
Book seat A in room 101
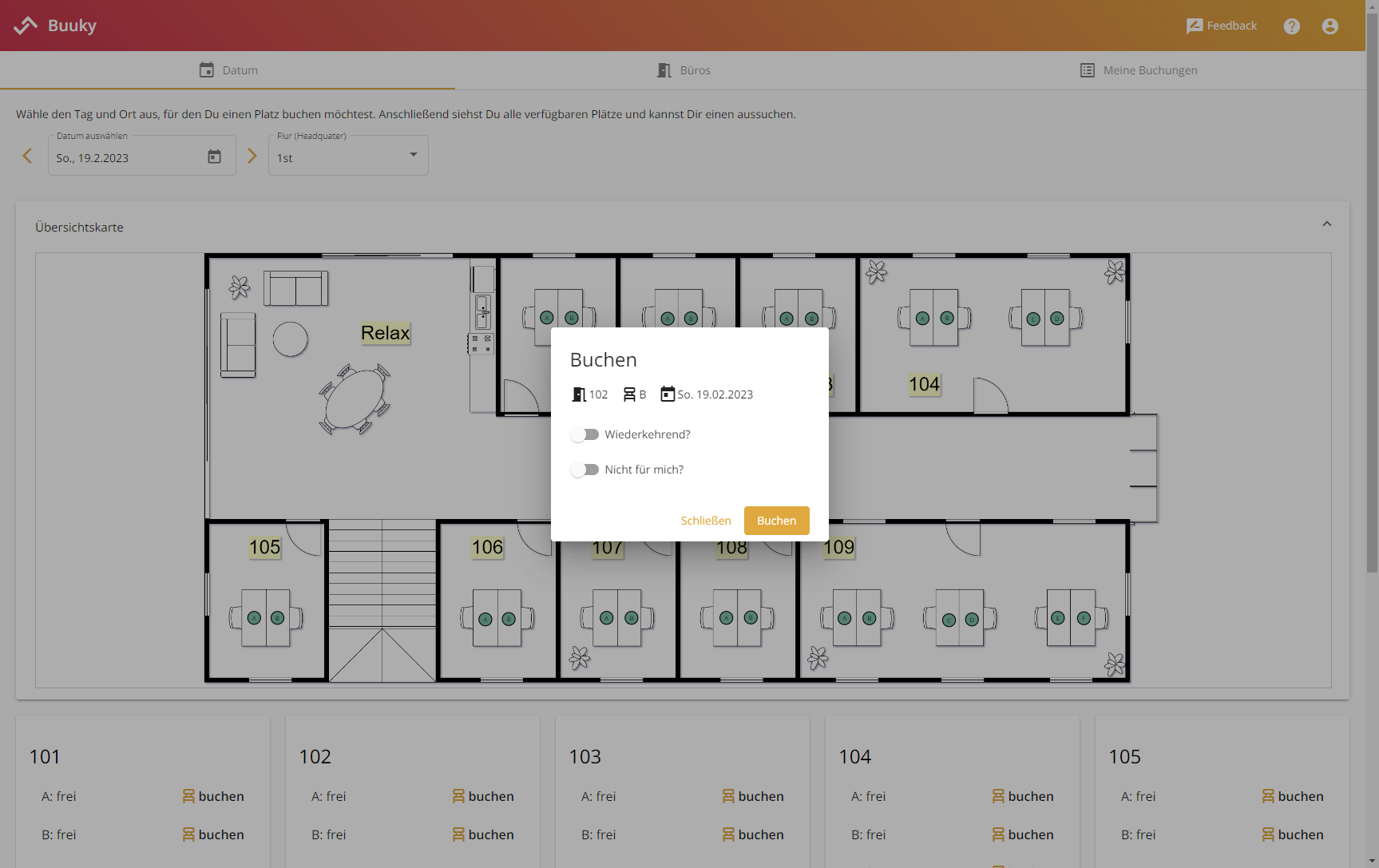tap(213, 796)
